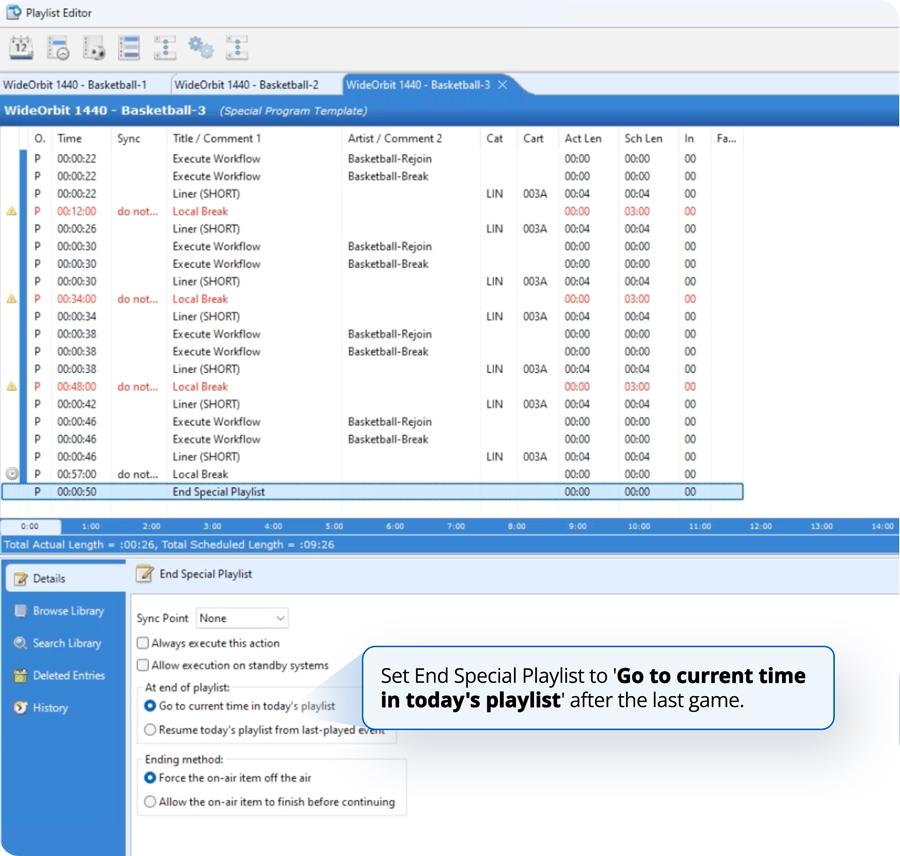Select the Local Break row at 00:34:00
Viewport: 900px width, 856px height.
pyautogui.click(x=372, y=299)
